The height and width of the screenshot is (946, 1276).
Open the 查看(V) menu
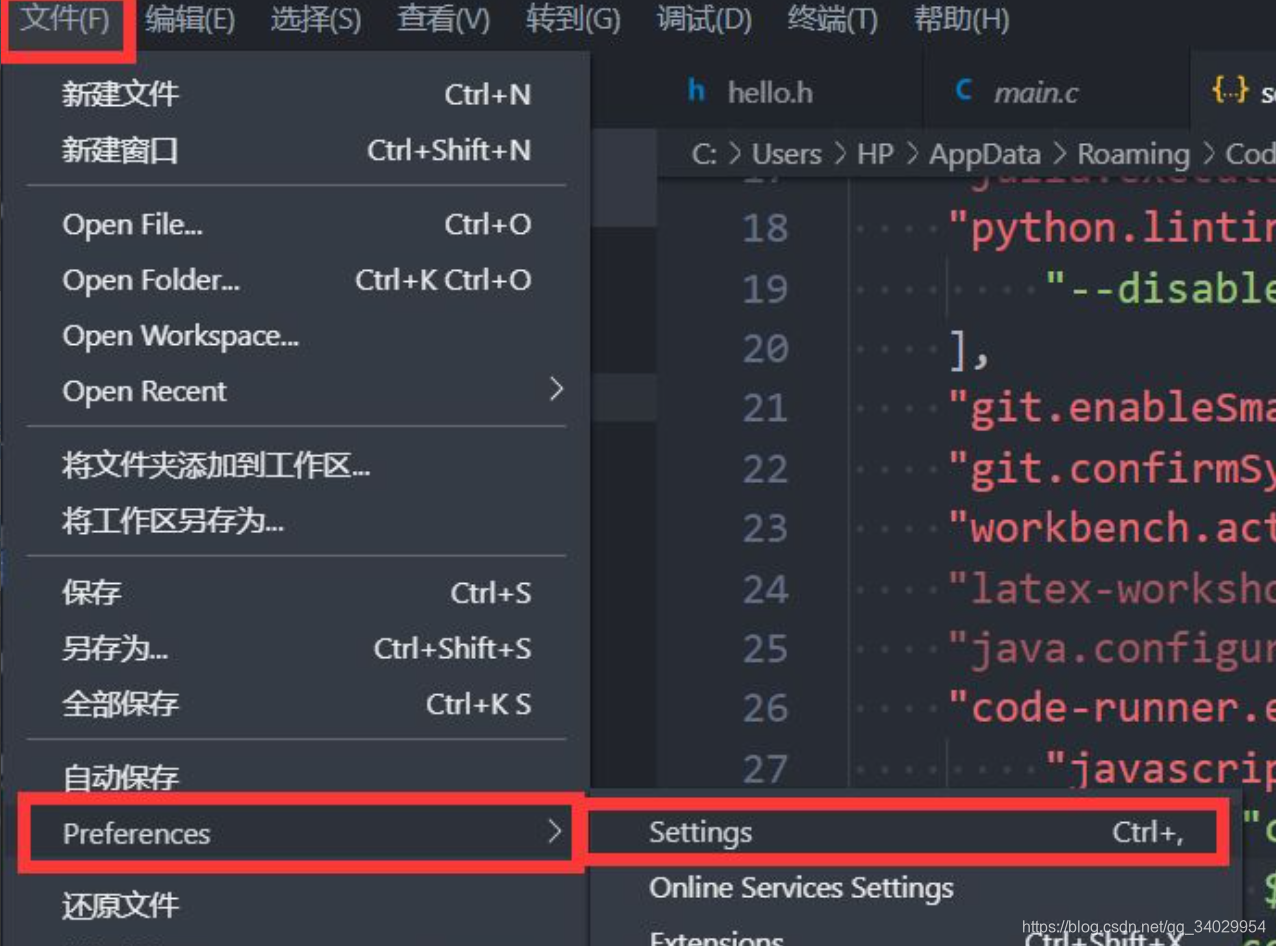(444, 19)
